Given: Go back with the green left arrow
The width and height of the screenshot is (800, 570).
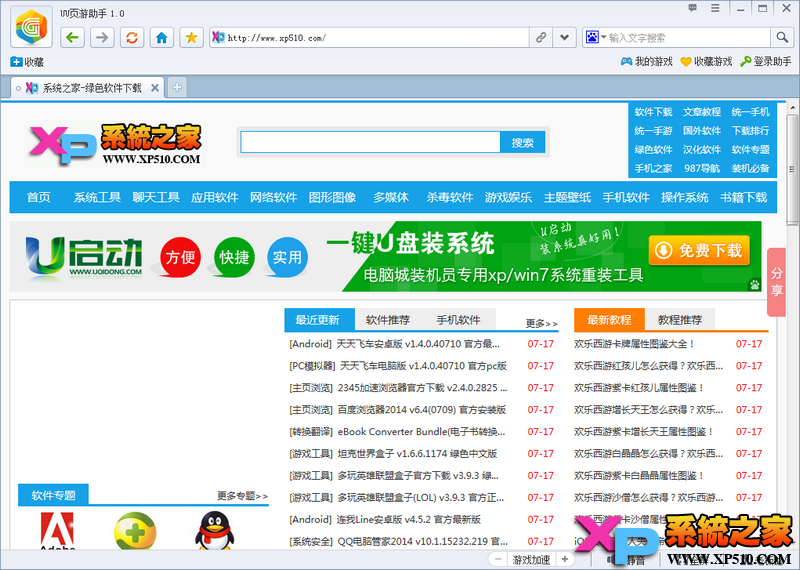Looking at the screenshot, I should click(72, 37).
